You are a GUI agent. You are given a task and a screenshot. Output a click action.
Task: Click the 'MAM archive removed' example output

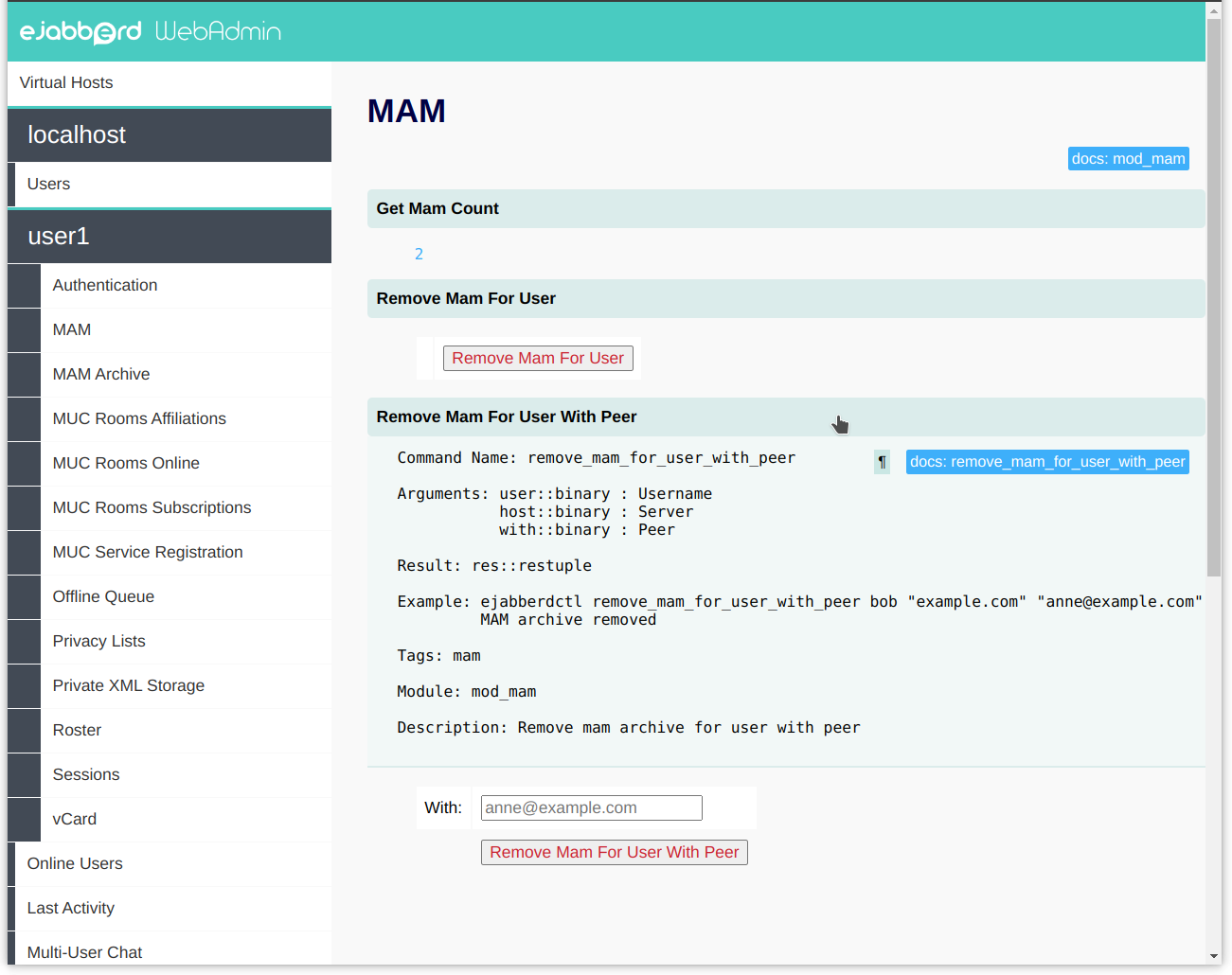[x=568, y=620]
